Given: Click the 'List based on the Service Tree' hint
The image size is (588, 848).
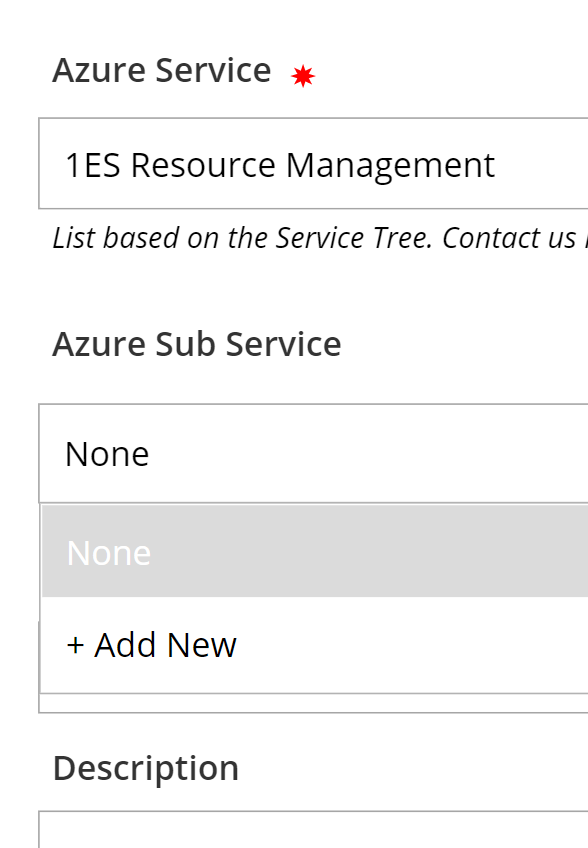Looking at the screenshot, I should pyautogui.click(x=320, y=238).
